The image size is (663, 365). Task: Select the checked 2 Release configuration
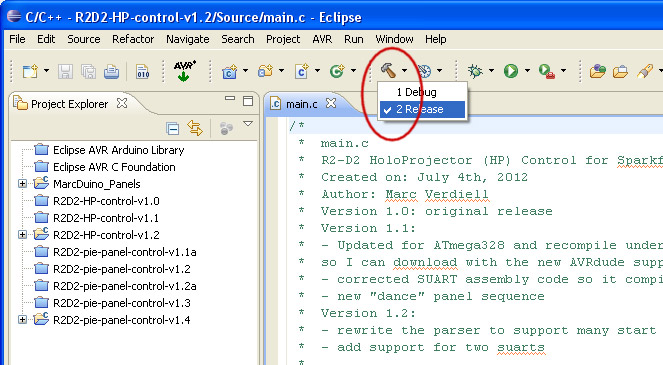422,109
